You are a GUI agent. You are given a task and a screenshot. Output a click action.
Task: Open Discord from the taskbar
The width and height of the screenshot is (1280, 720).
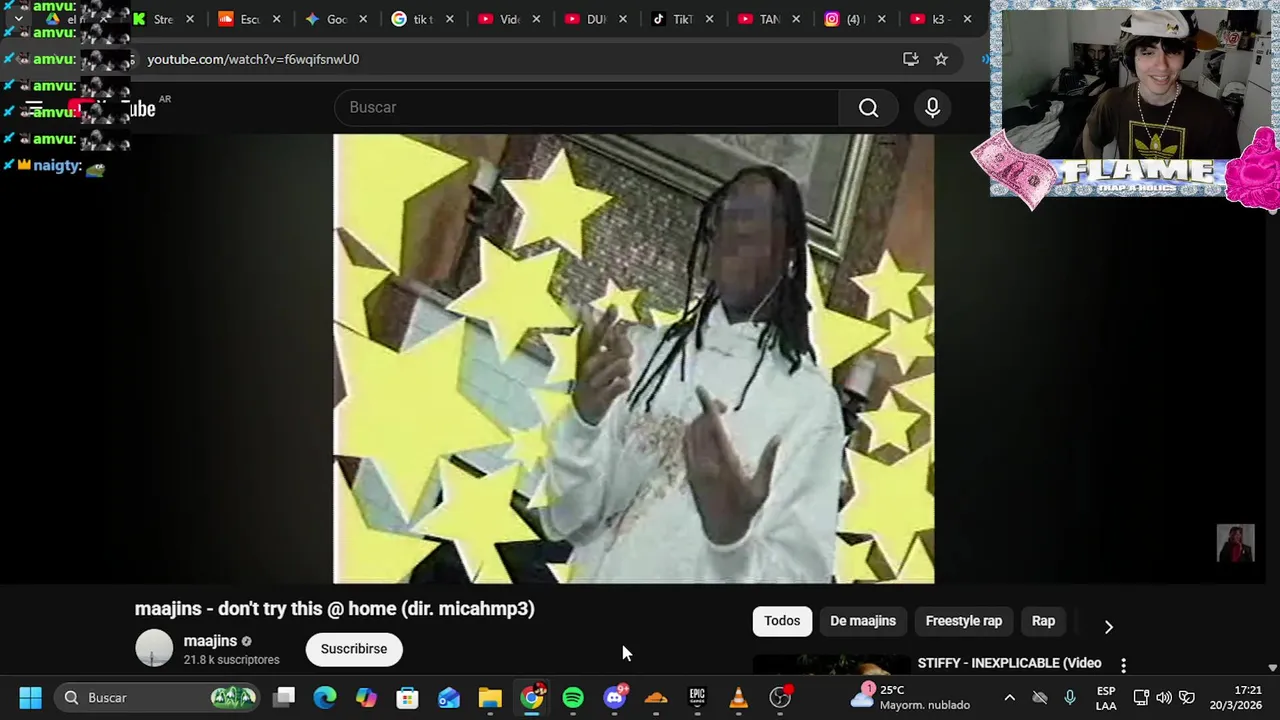point(615,697)
